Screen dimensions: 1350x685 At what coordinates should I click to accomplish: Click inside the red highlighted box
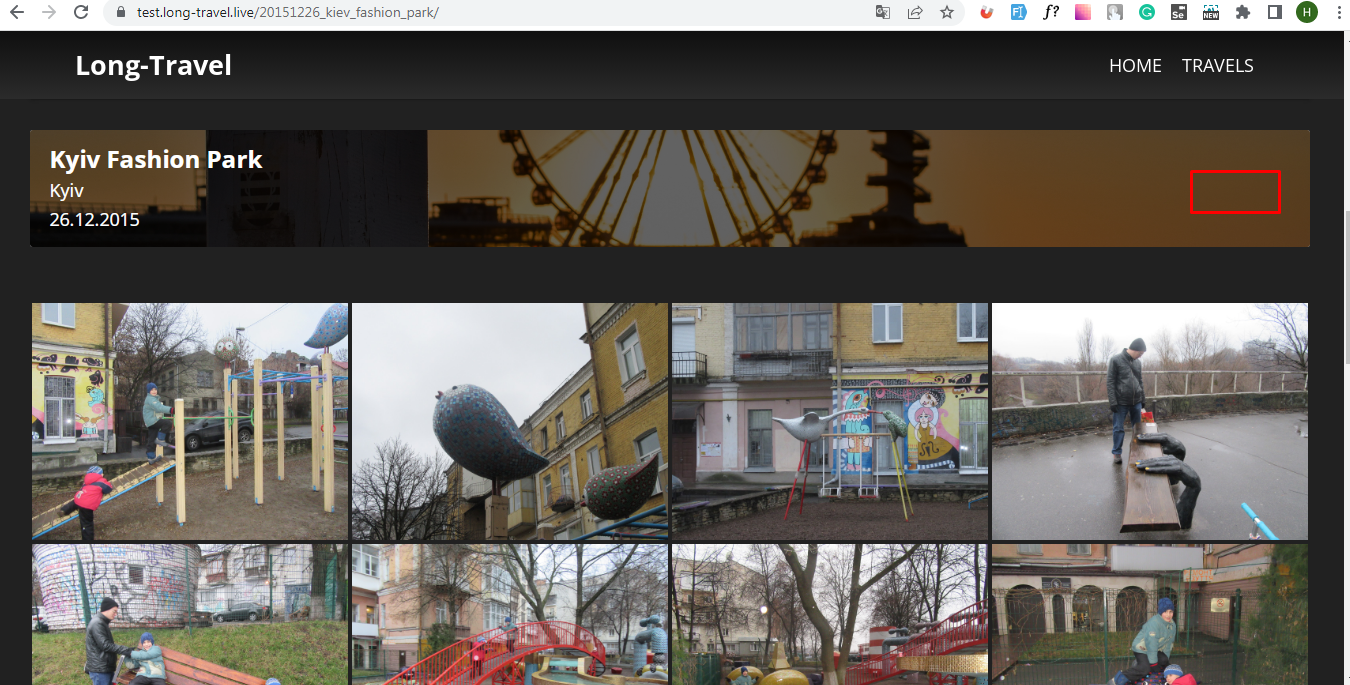point(1235,192)
